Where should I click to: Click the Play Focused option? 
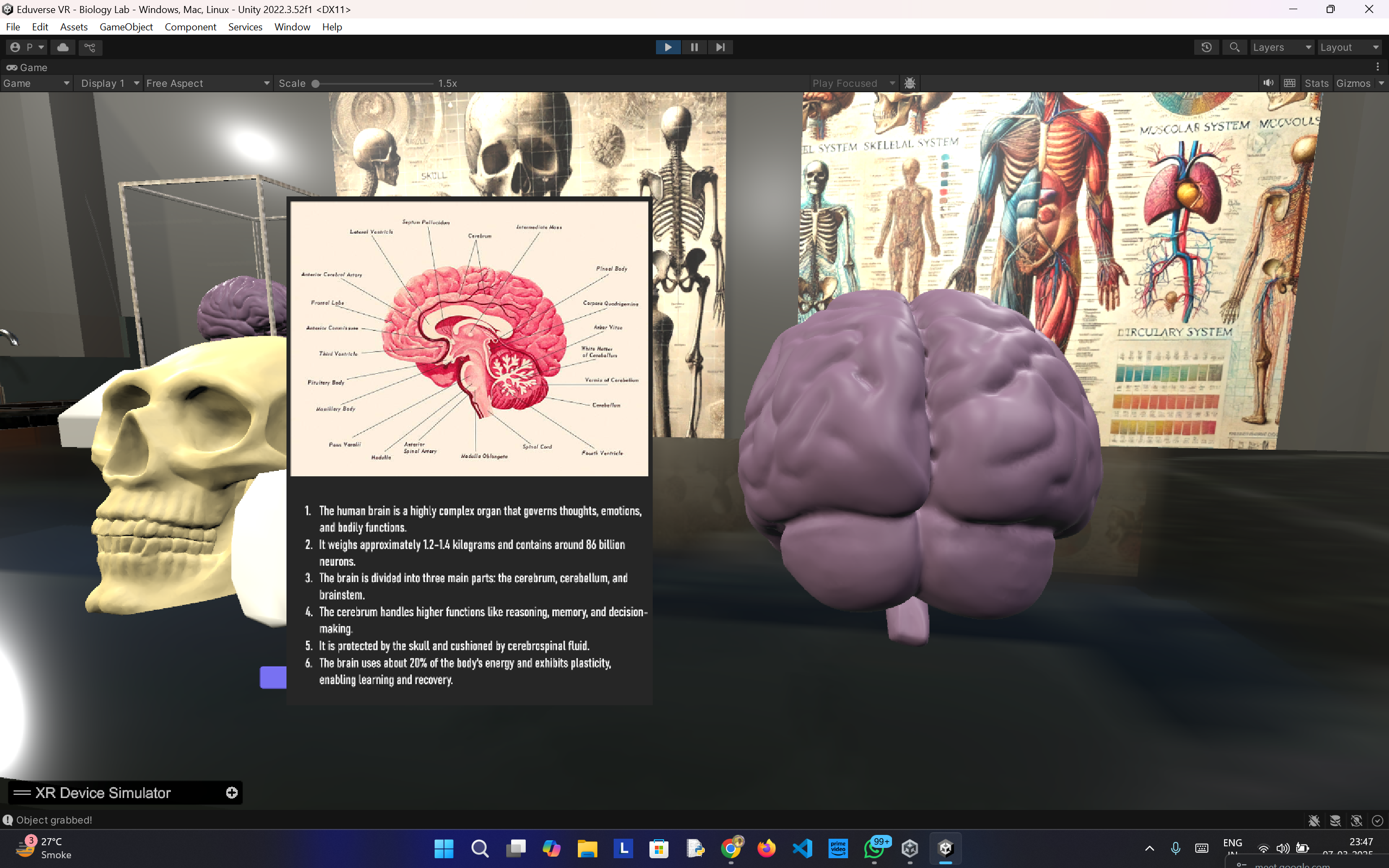[x=852, y=83]
